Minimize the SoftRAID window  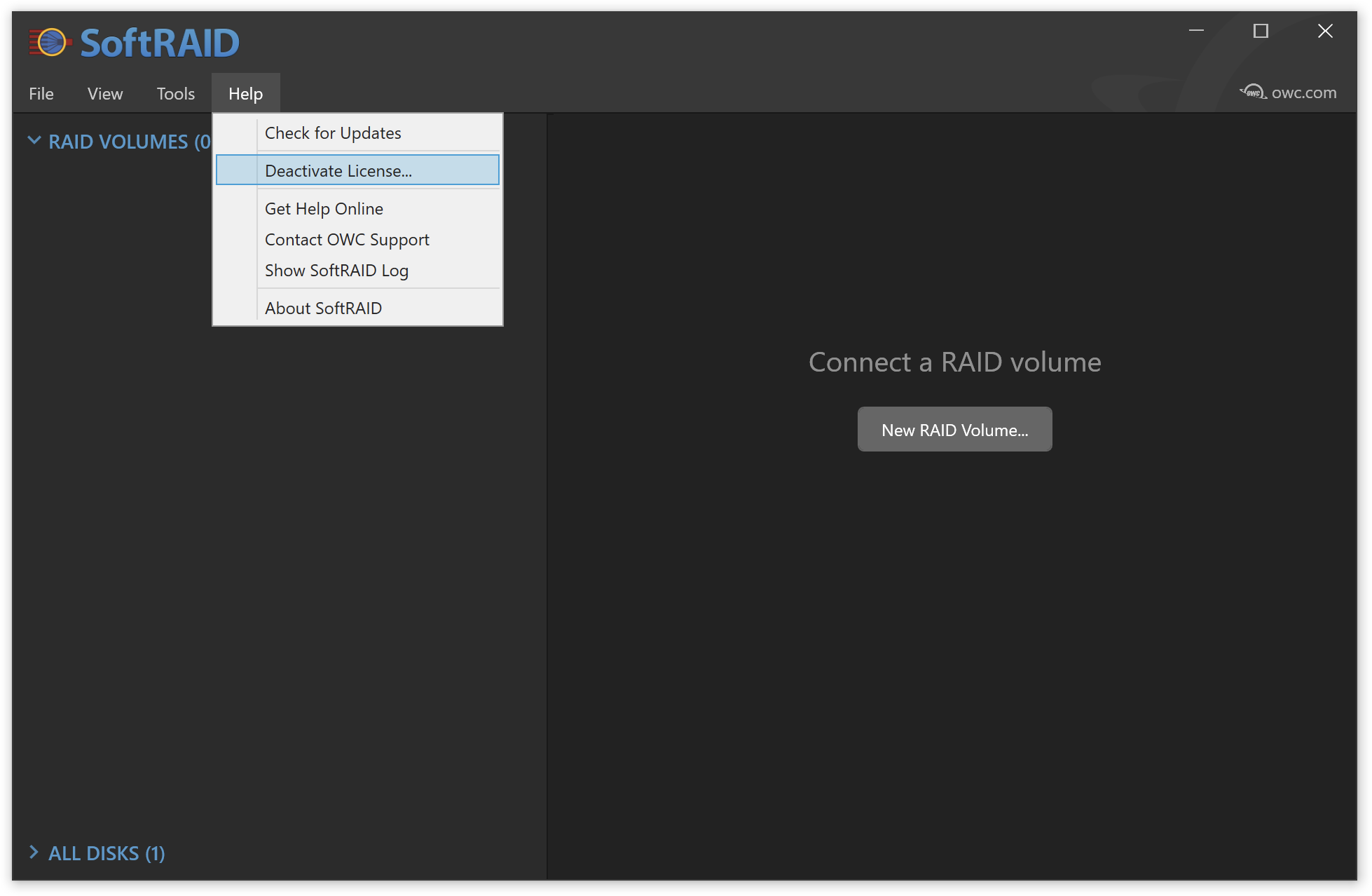pos(1196,31)
